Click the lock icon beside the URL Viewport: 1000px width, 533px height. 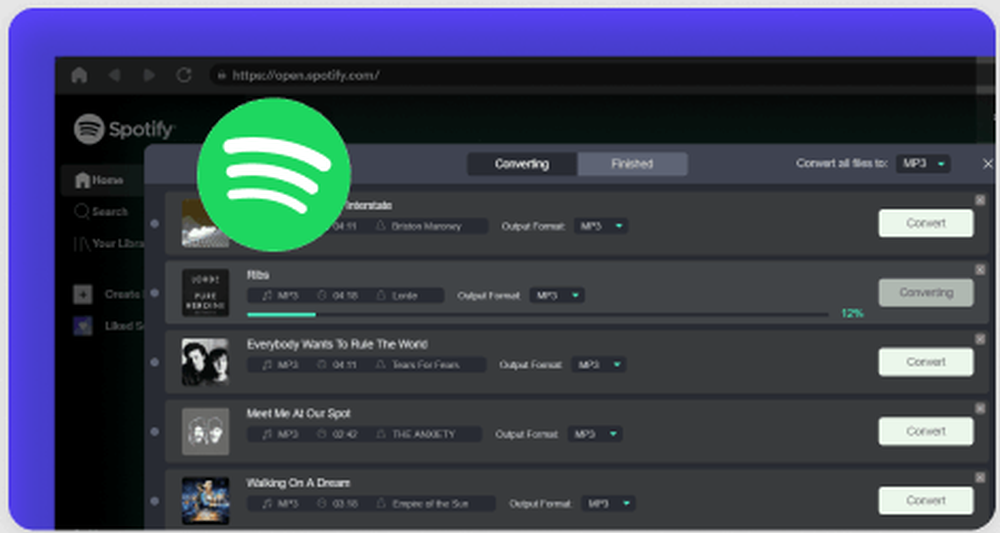click(x=221, y=75)
